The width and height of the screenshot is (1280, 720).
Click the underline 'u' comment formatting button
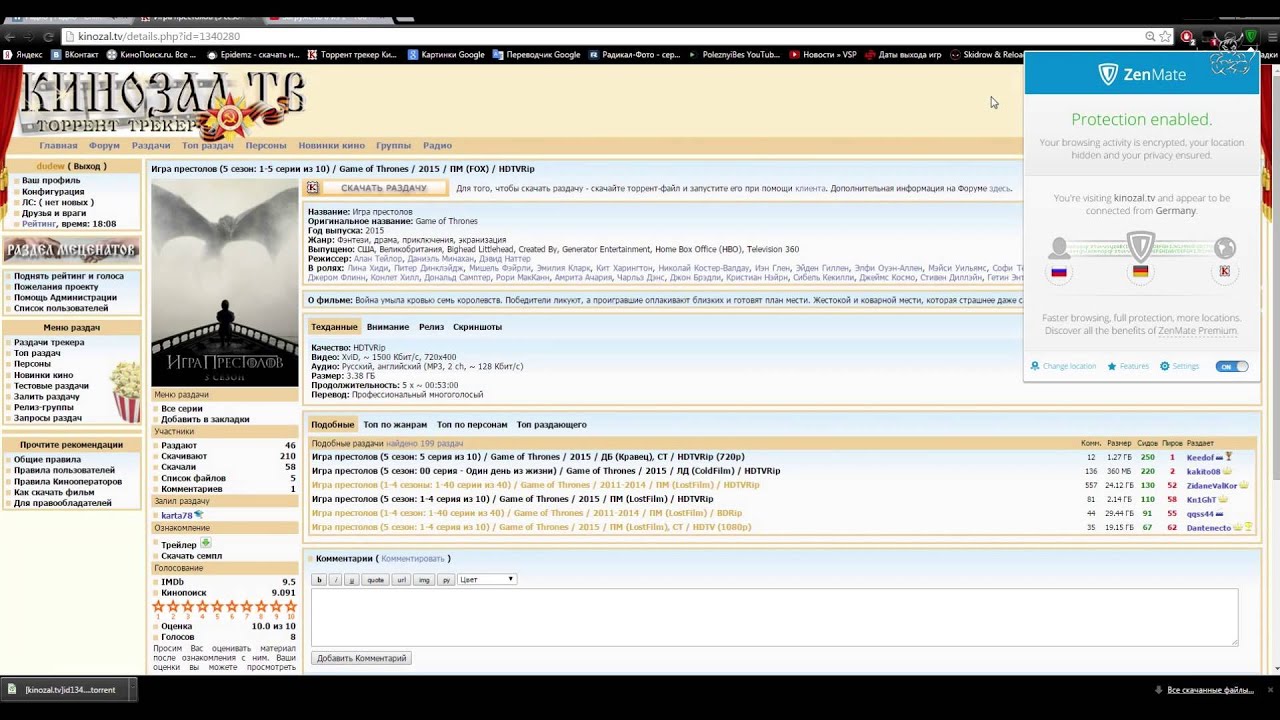pos(351,580)
